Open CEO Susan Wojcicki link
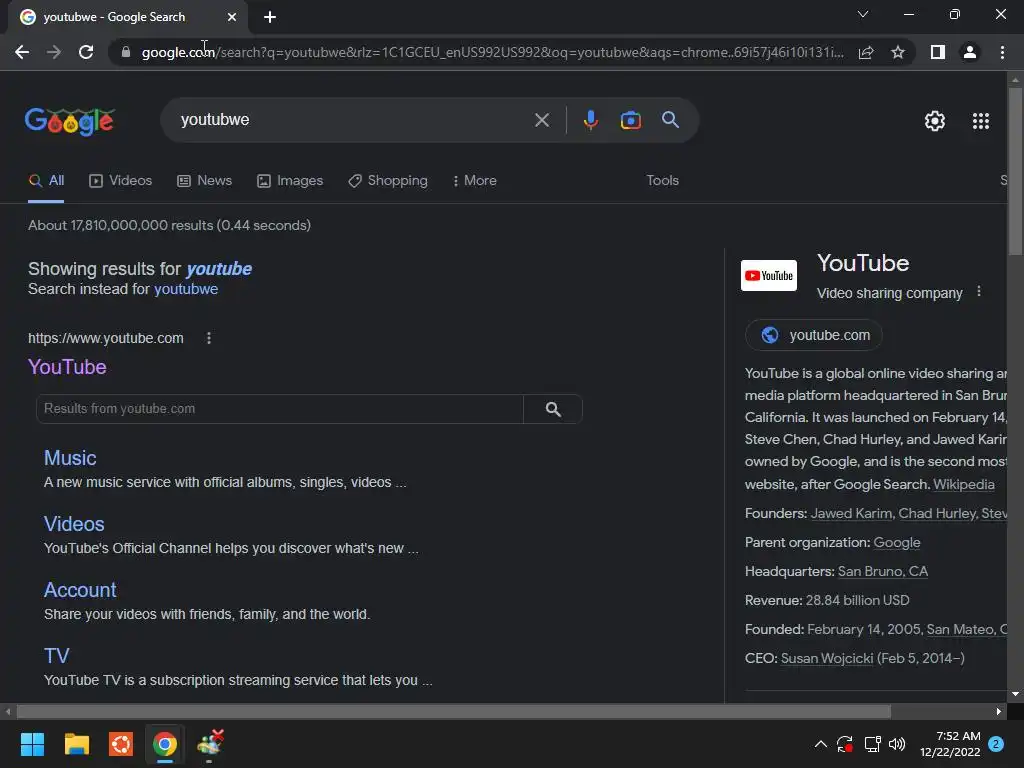This screenshot has width=1024, height=768. (827, 658)
